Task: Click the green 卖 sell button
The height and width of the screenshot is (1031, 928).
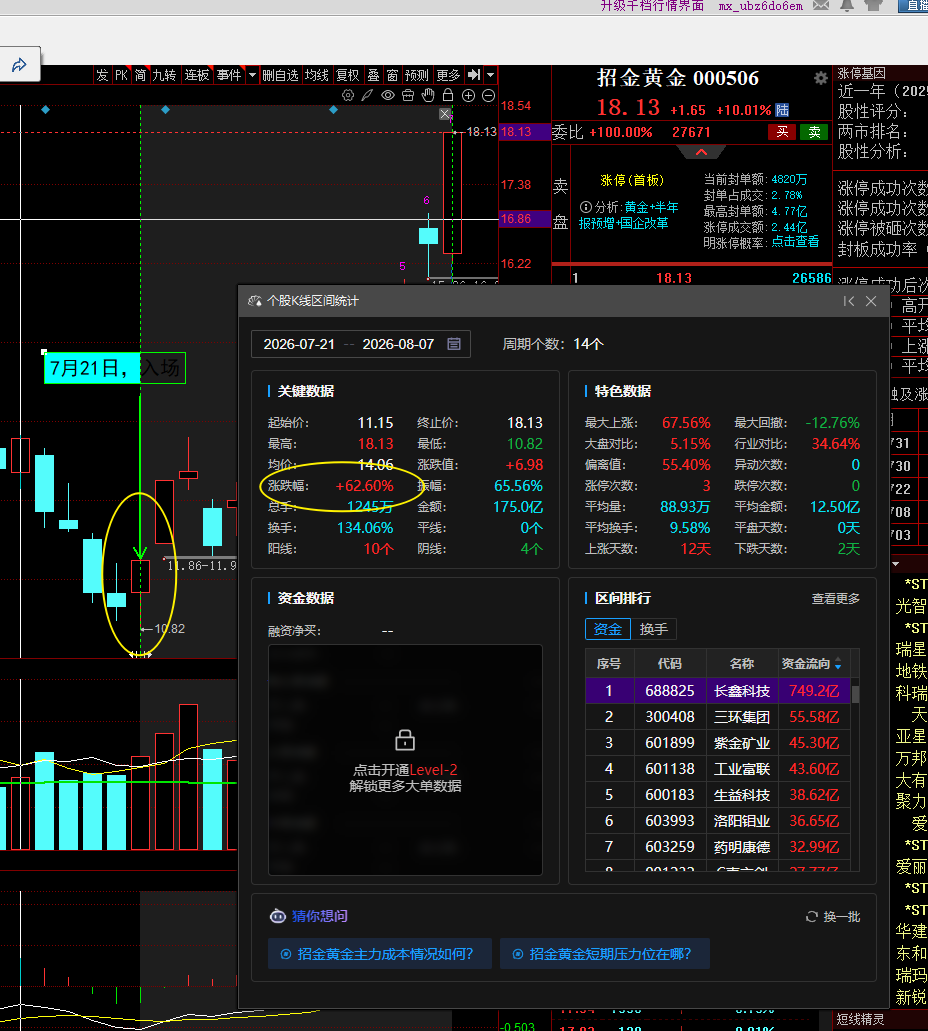Action: click(x=814, y=132)
